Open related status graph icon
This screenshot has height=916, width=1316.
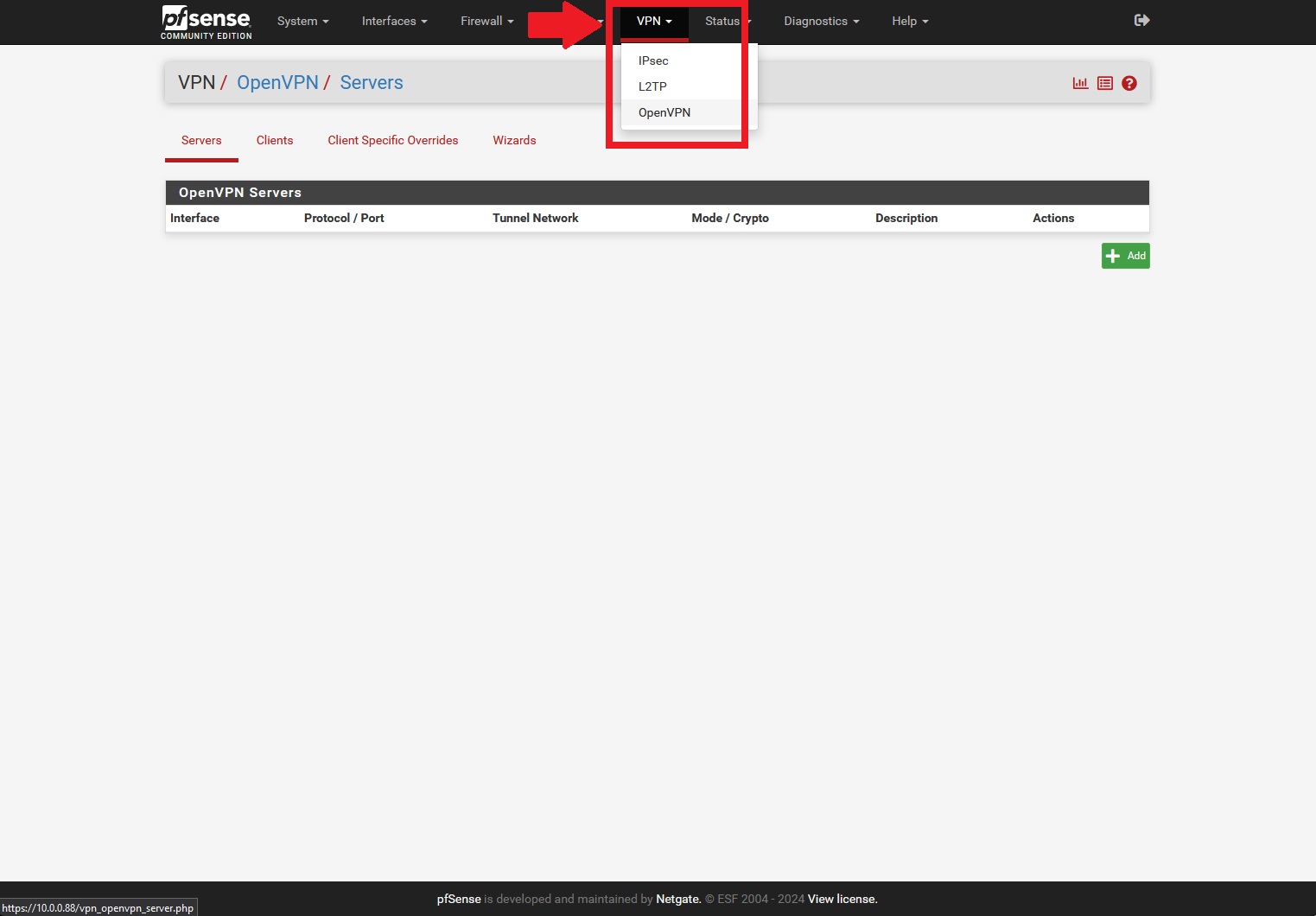[1080, 83]
